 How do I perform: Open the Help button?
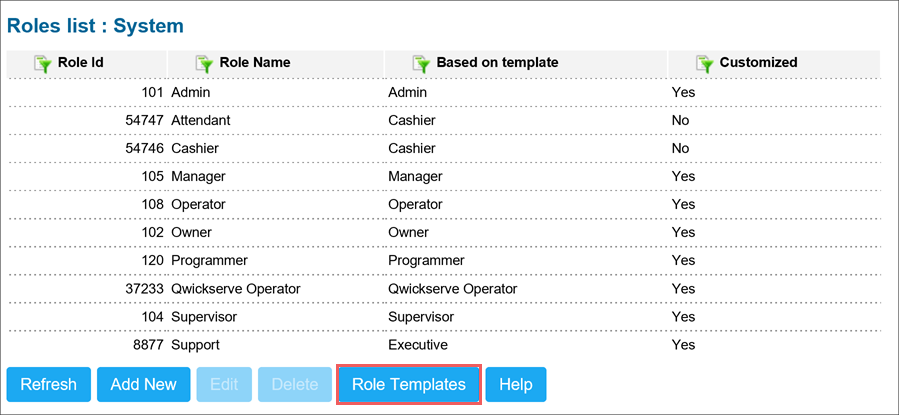[x=516, y=385]
